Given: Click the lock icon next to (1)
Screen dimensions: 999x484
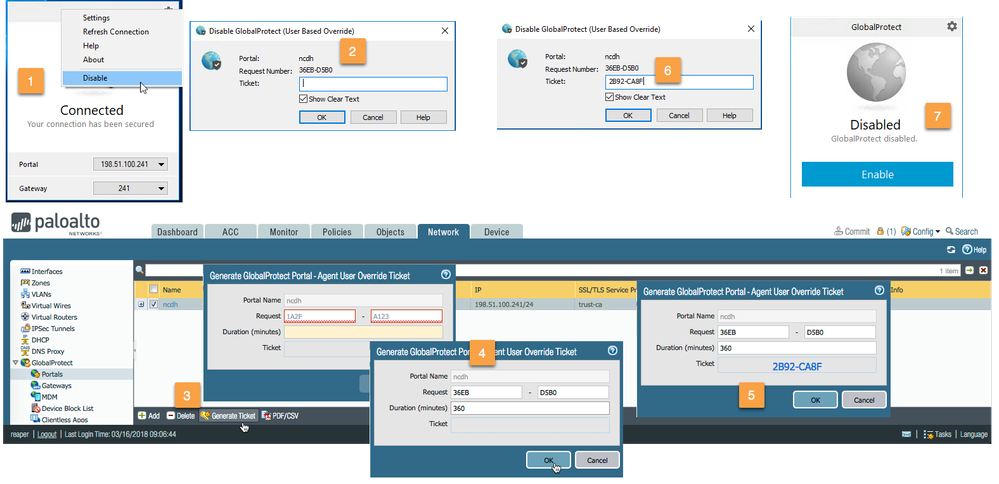Looking at the screenshot, I should pos(880,231).
